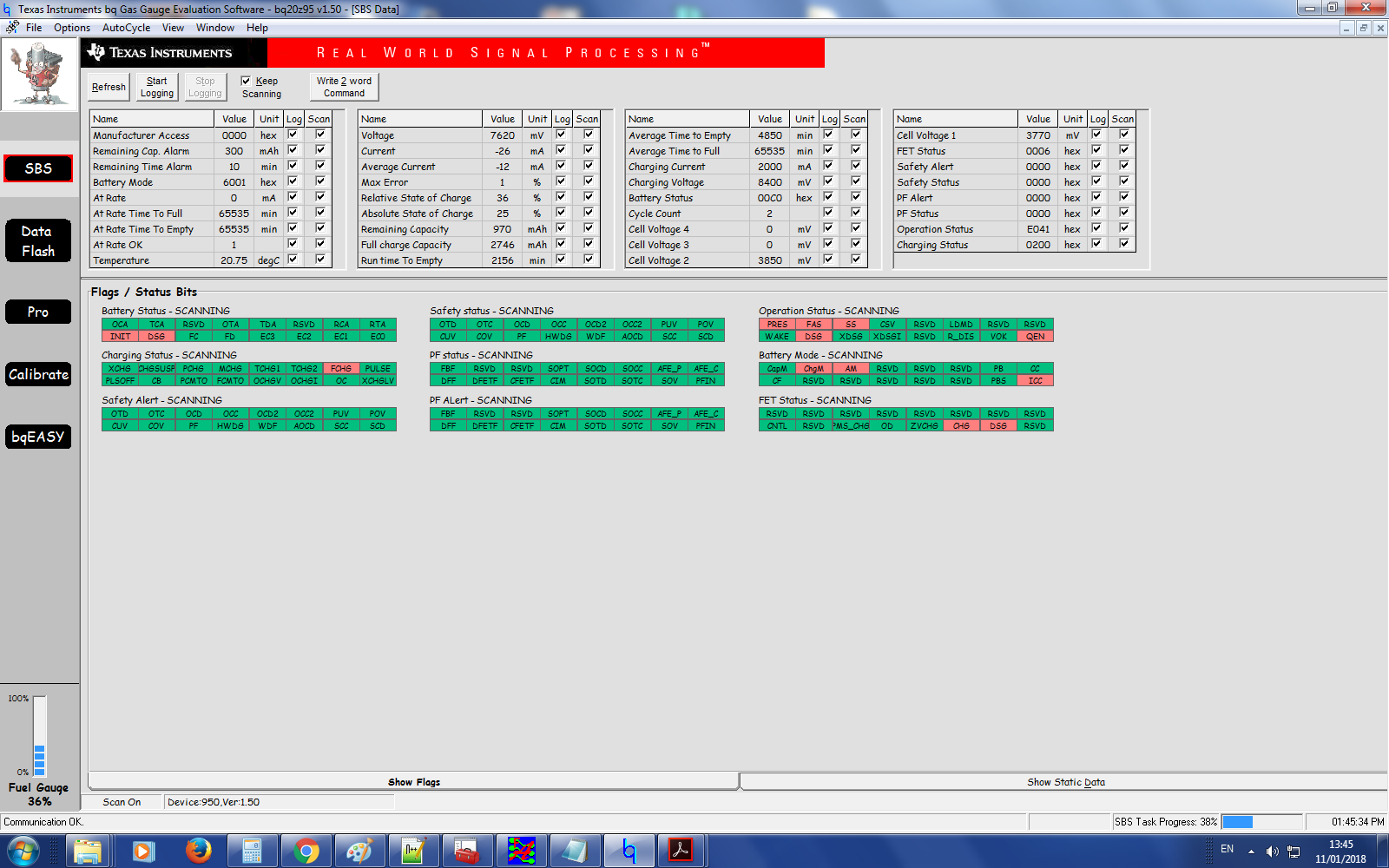Open the bqEASY screen

[x=38, y=437]
